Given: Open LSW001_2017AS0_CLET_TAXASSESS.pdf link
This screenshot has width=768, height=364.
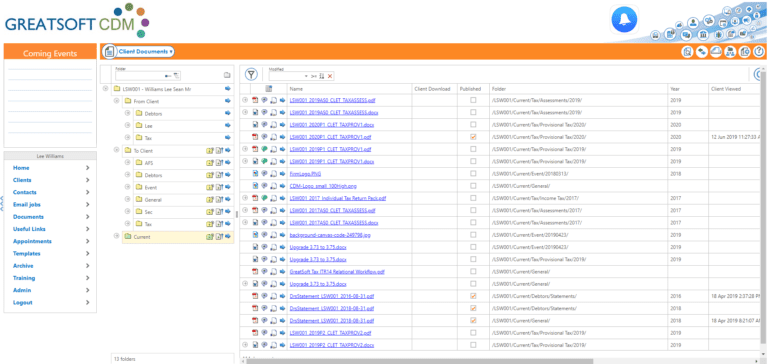Looking at the screenshot, I should coord(333,210).
